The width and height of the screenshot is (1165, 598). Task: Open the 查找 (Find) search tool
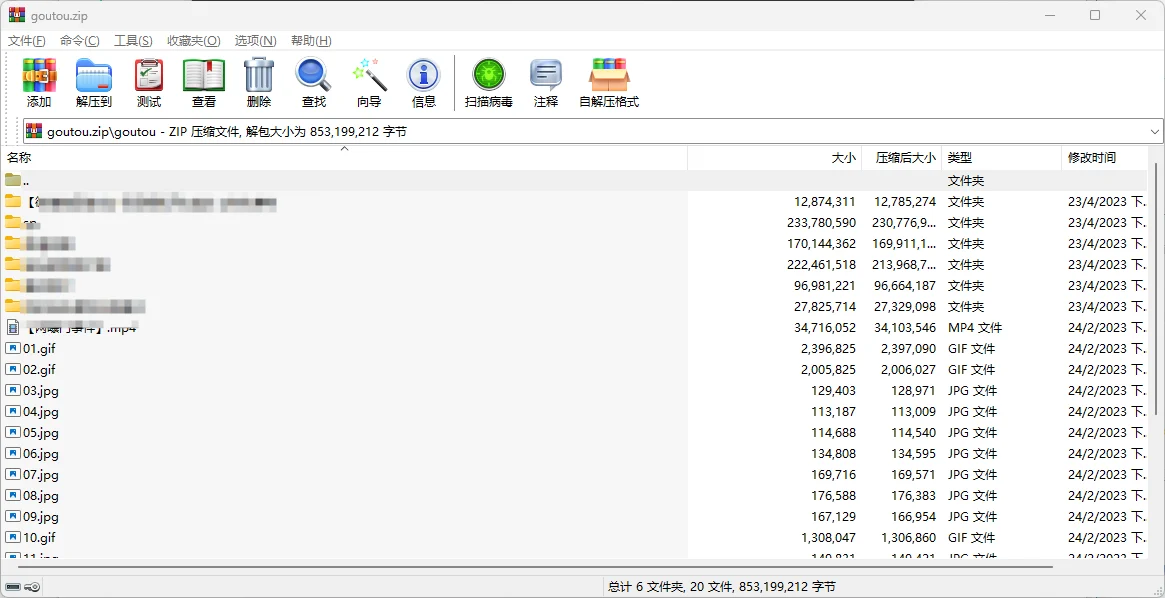click(x=313, y=82)
